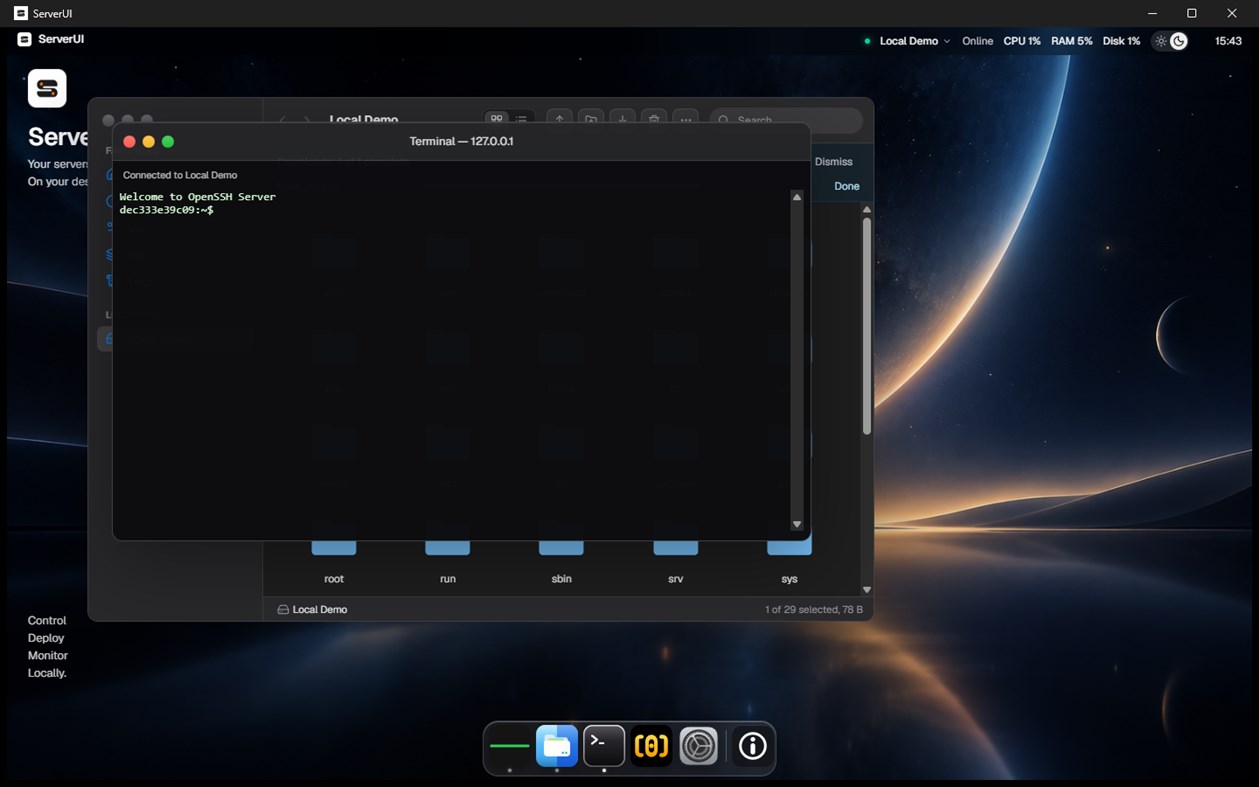Click the RAM 5% indicator
Image resolution: width=1259 pixels, height=787 pixels.
pos(1072,41)
